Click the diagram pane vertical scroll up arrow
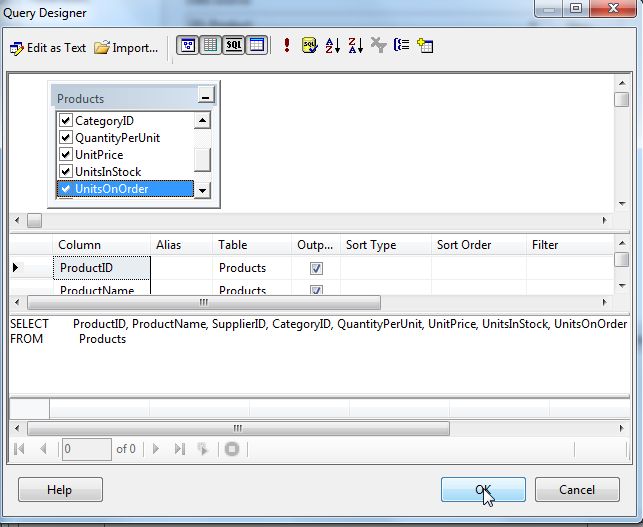The height and width of the screenshot is (527, 643). (x=622, y=83)
